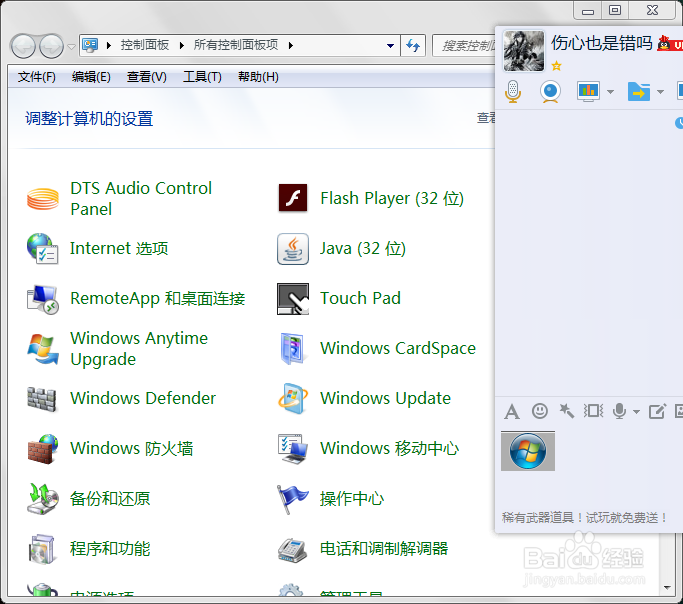Open the RemoteApp 和桌面连接 icon

42,299
